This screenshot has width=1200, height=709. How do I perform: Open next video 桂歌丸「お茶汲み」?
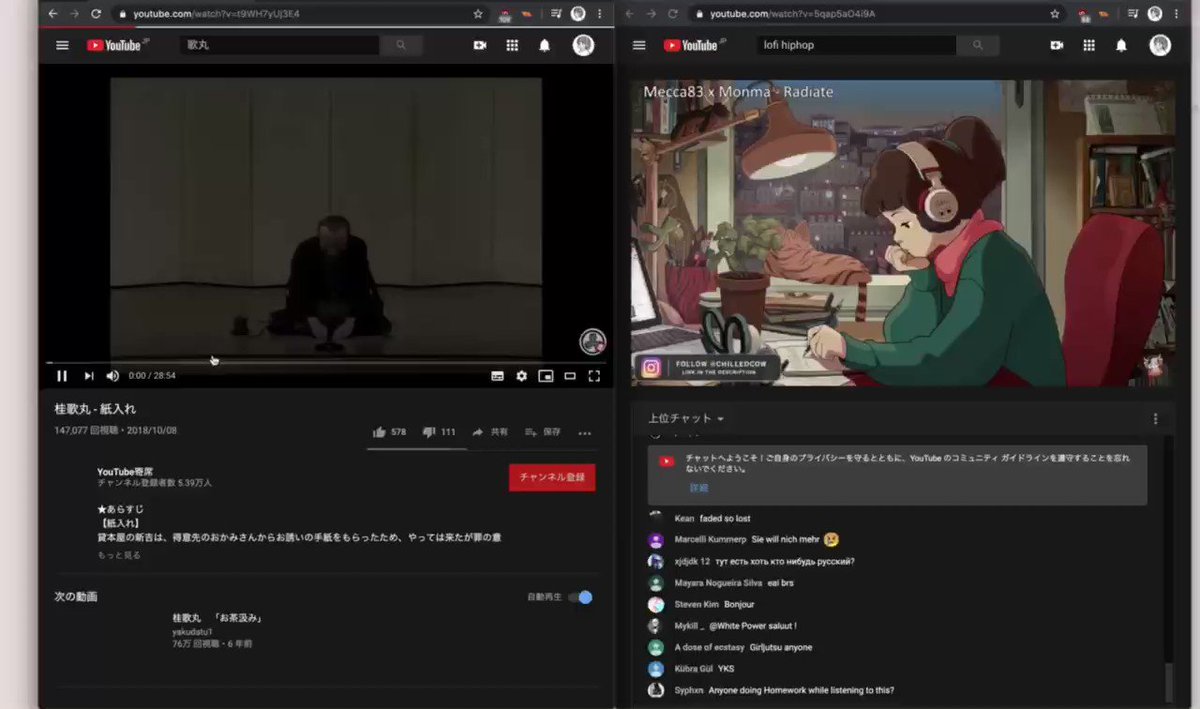coord(217,618)
